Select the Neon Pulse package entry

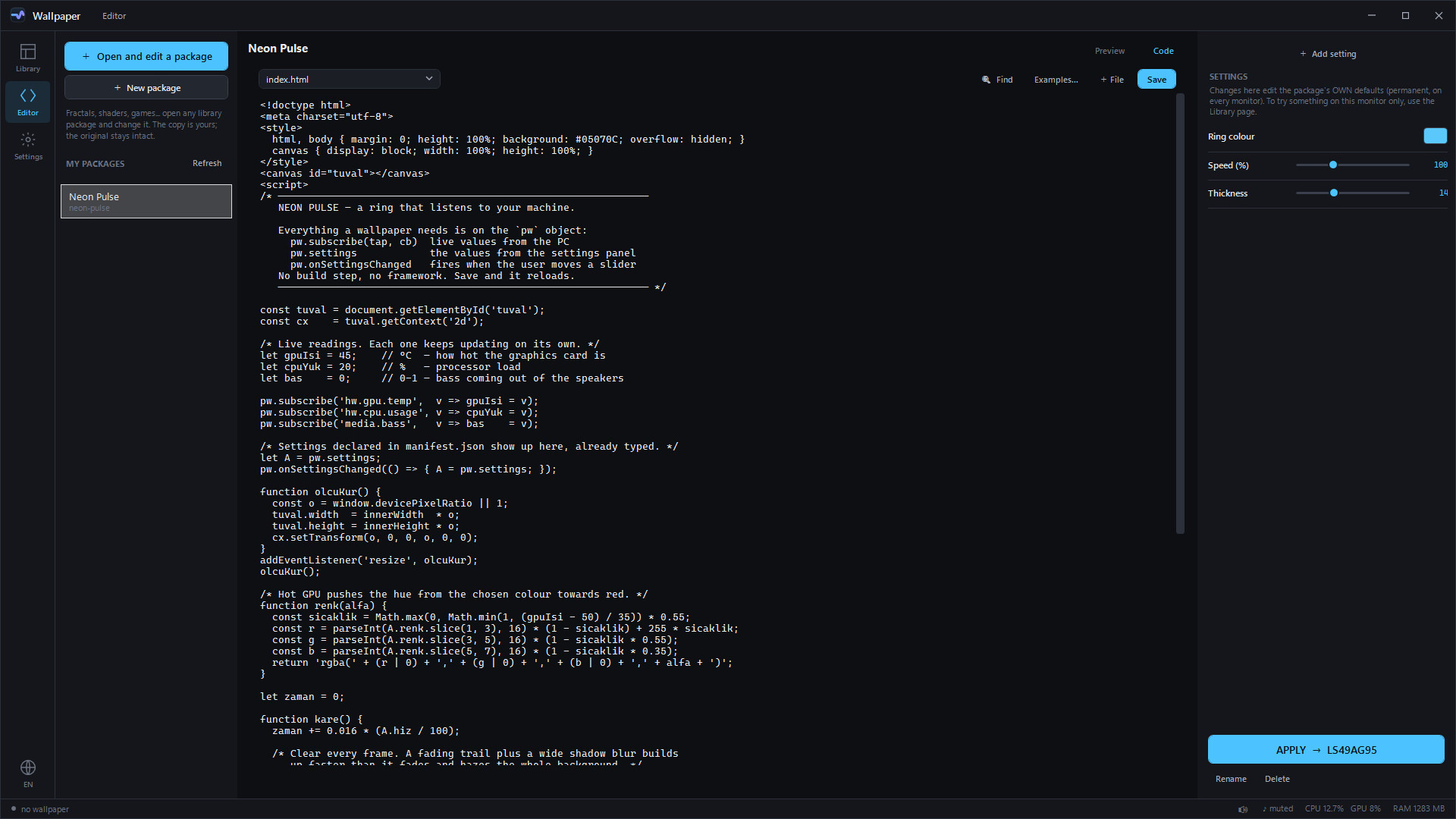pyautogui.click(x=146, y=201)
